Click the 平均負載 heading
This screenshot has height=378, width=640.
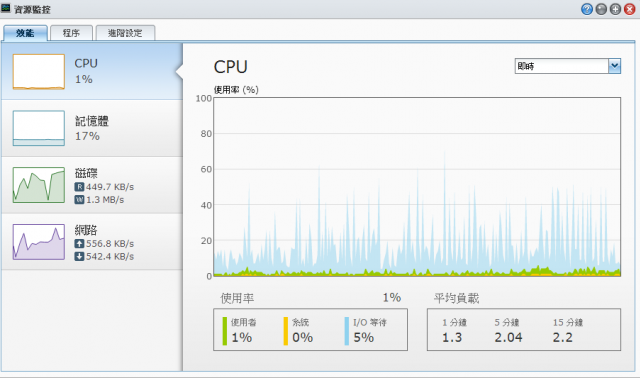tap(456, 298)
